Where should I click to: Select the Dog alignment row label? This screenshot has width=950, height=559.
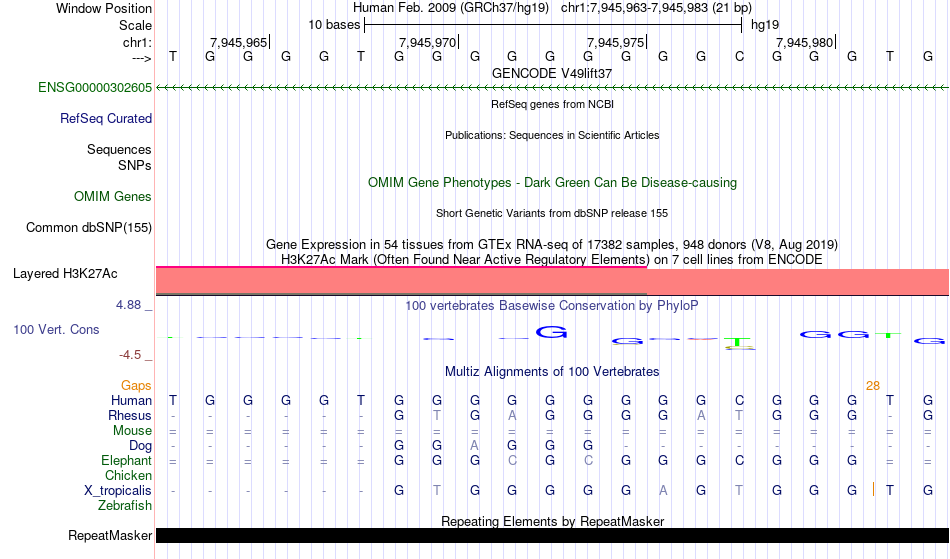pyautogui.click(x=140, y=446)
